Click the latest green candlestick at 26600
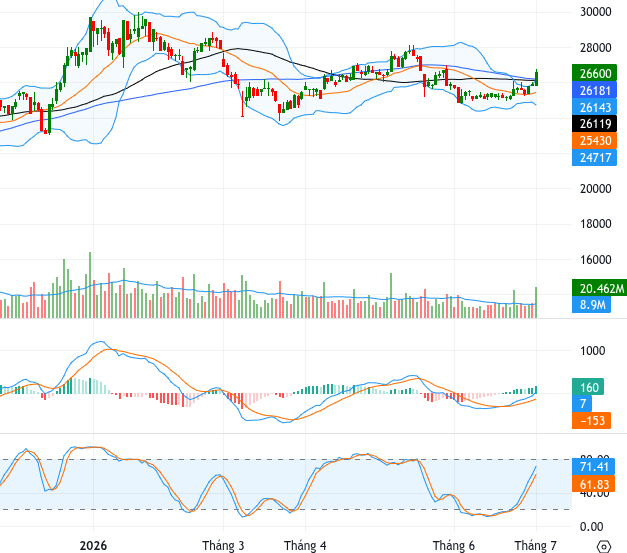The height and width of the screenshot is (553, 627). click(536, 78)
